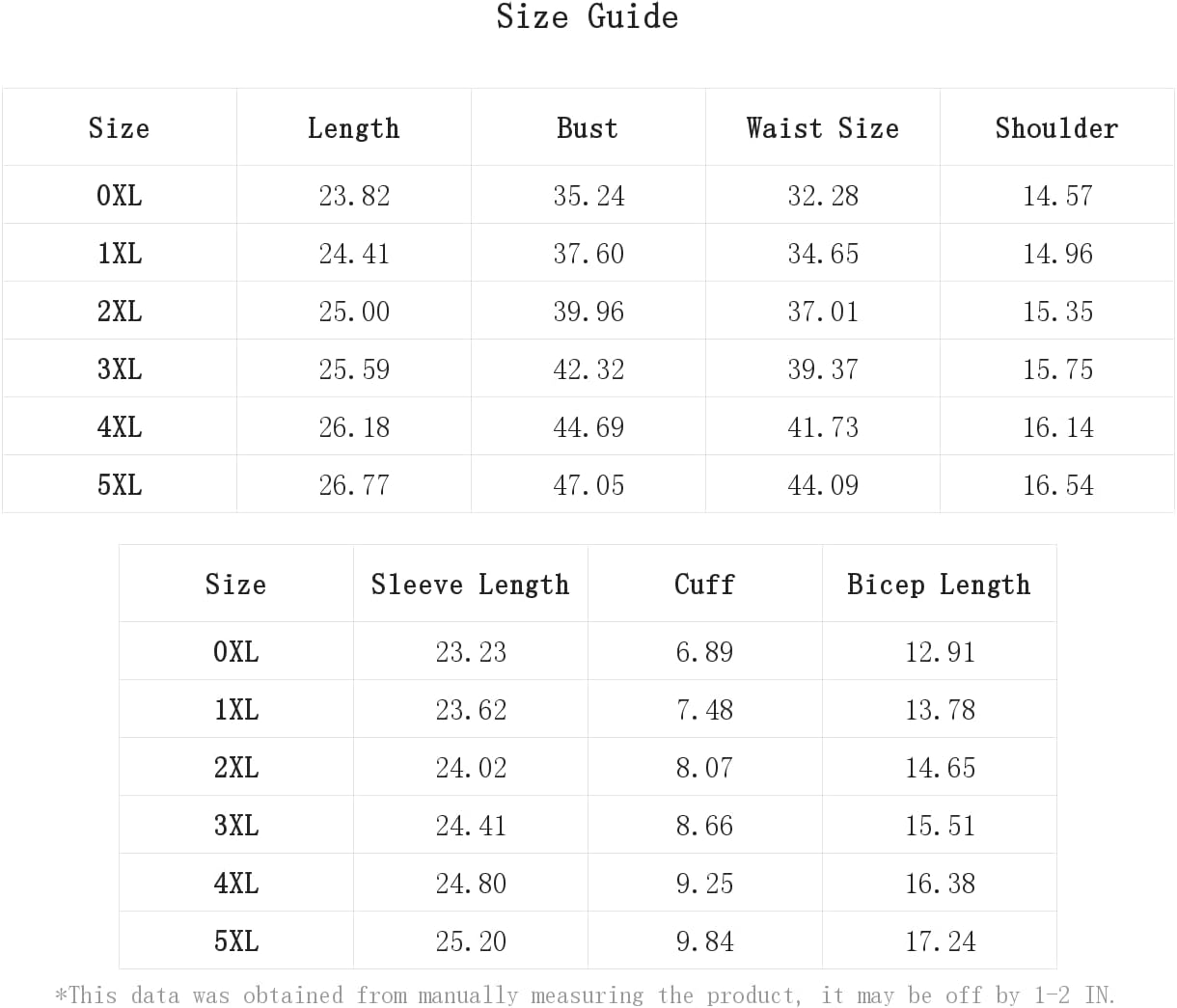Select the 5XL waist value 44.09
This screenshot has height=1008, width=1177.
click(823, 485)
